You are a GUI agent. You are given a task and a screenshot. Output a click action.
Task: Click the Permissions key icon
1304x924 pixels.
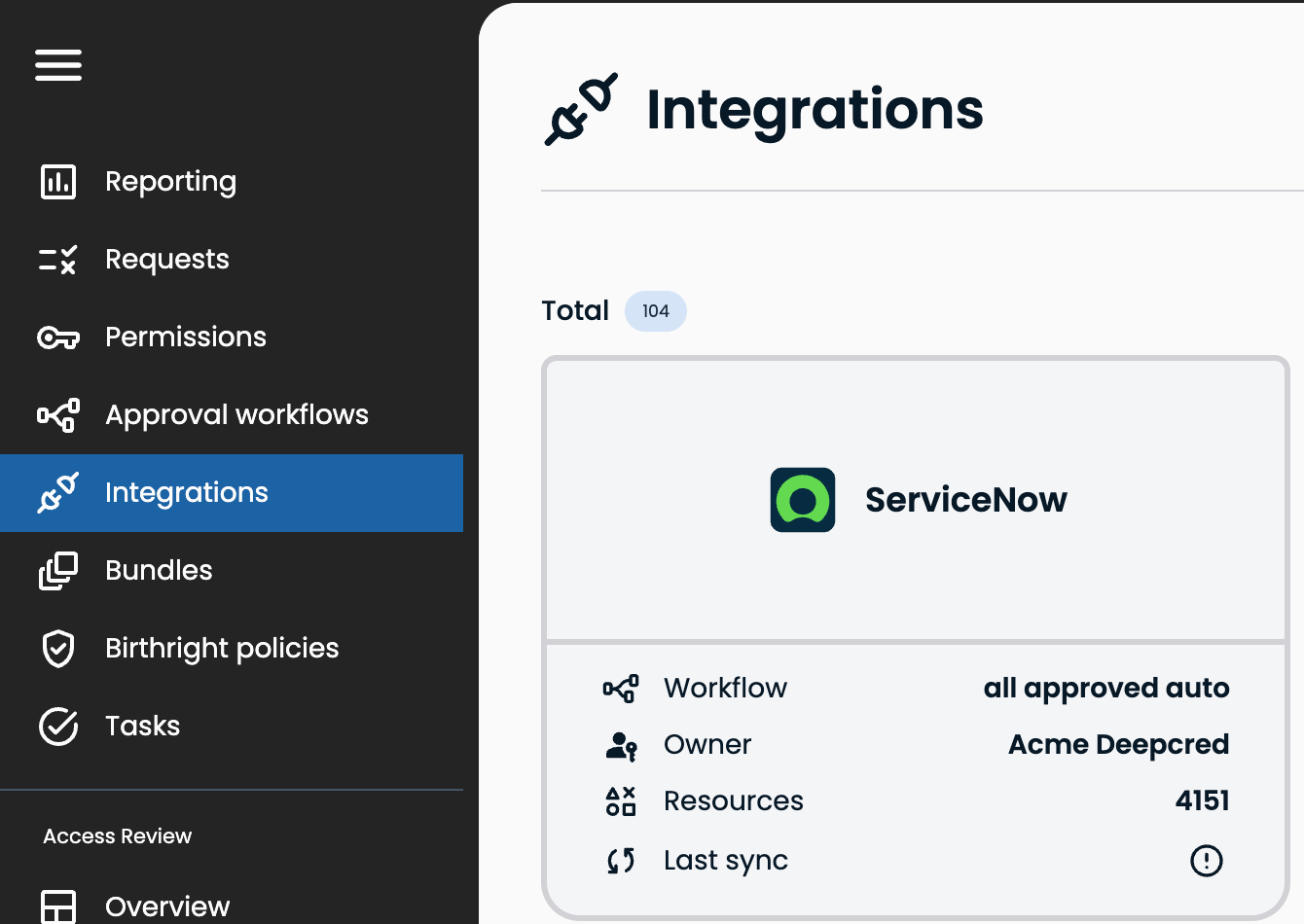point(58,338)
